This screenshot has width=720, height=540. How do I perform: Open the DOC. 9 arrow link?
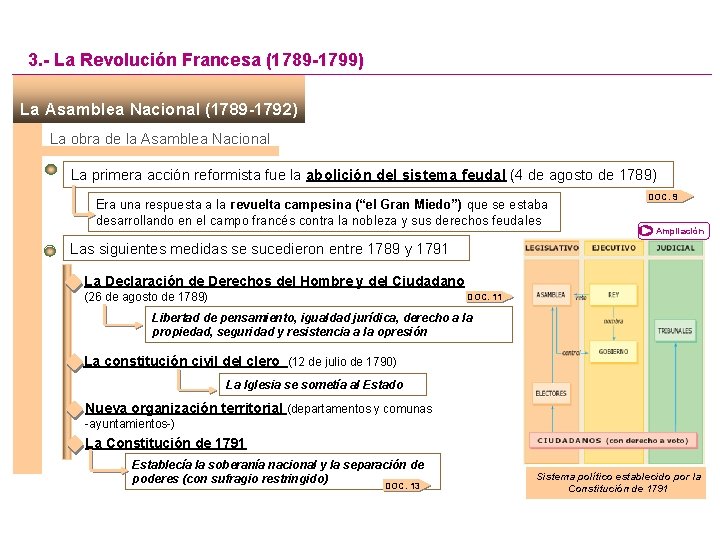point(670,197)
